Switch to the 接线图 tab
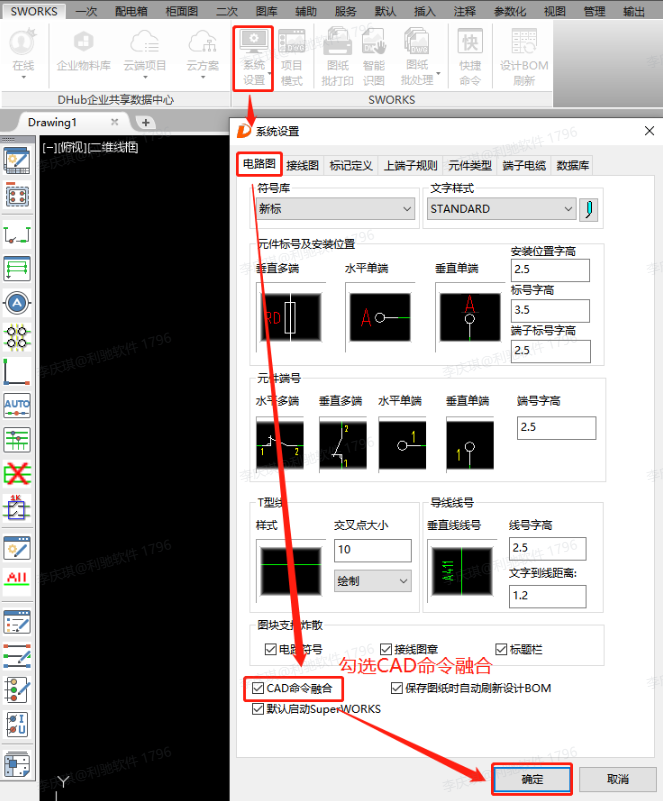 pos(302,165)
